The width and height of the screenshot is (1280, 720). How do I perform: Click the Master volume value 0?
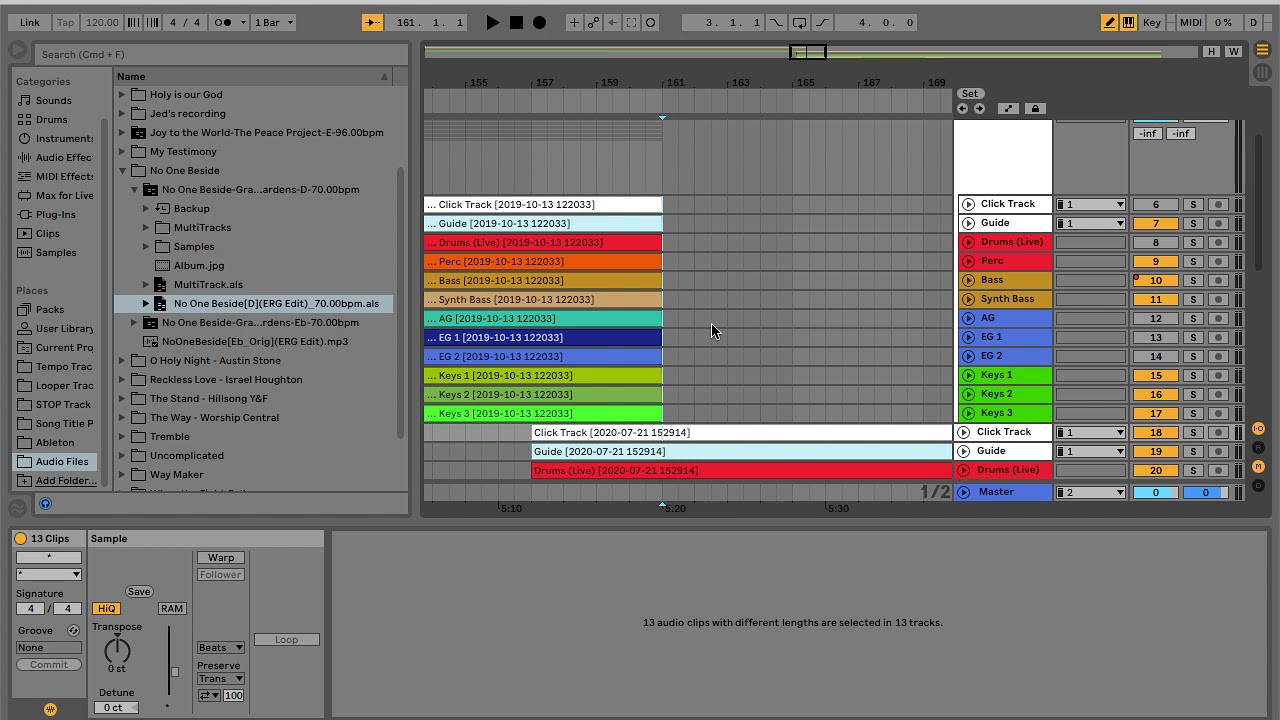coord(1155,492)
